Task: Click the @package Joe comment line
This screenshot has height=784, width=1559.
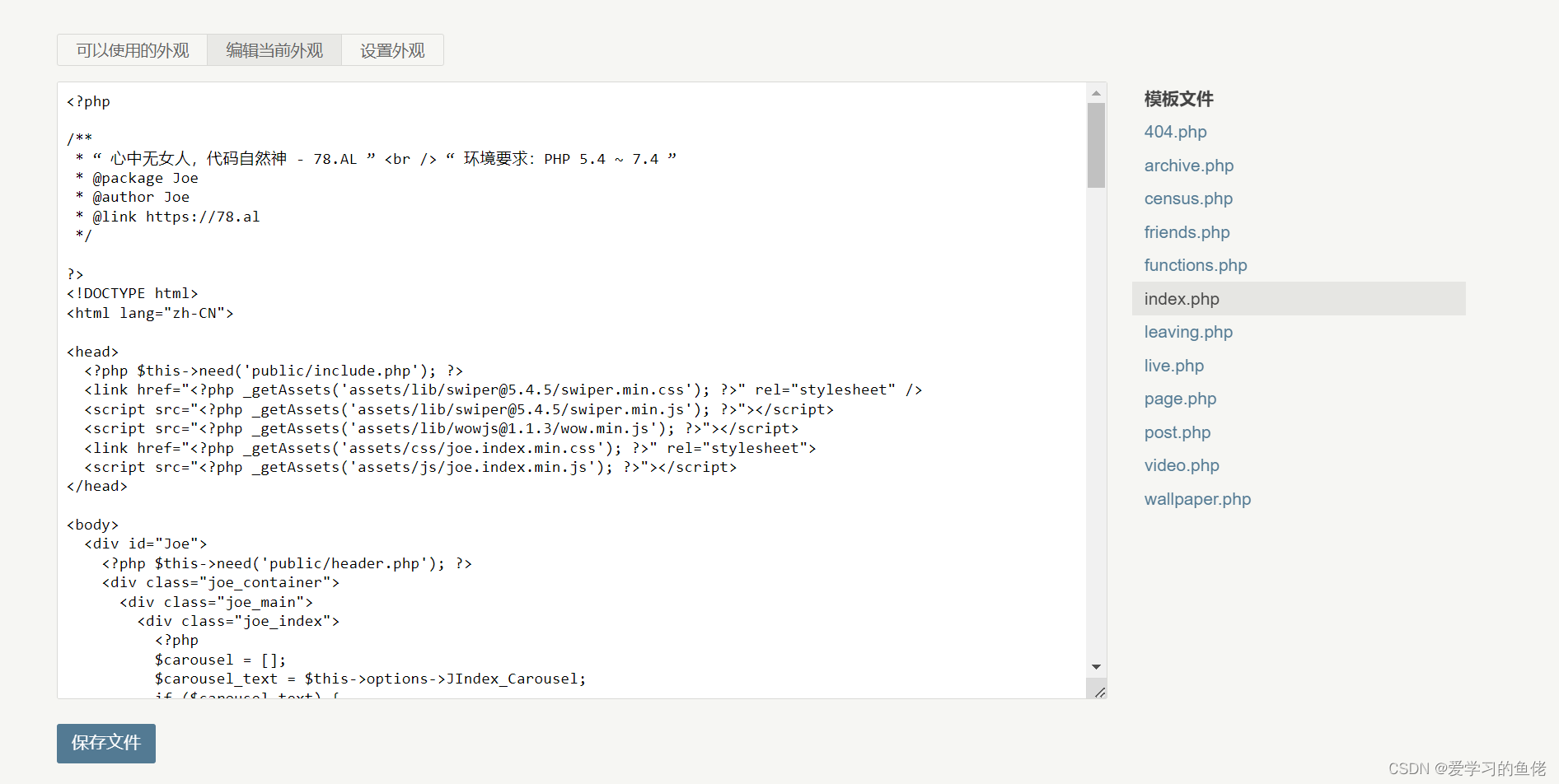Action: (137, 178)
